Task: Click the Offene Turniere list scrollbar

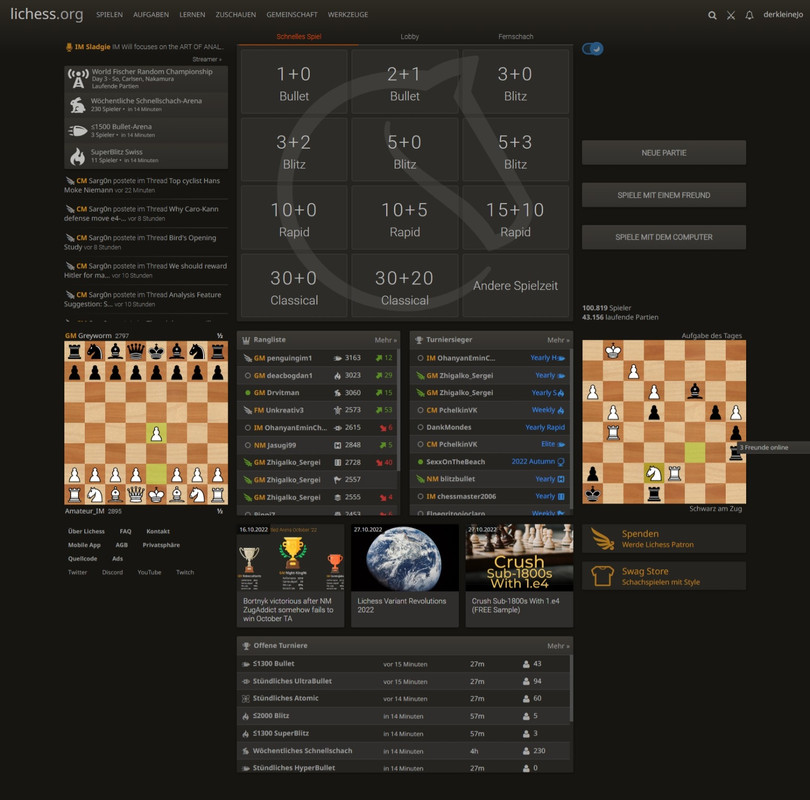Action: click(x=571, y=688)
